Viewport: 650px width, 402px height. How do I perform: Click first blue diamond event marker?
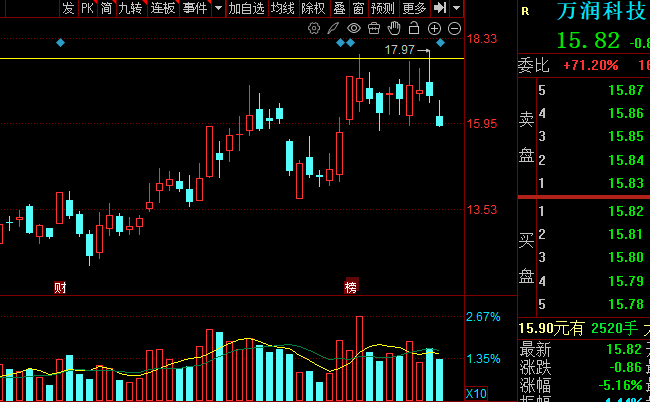(61, 42)
